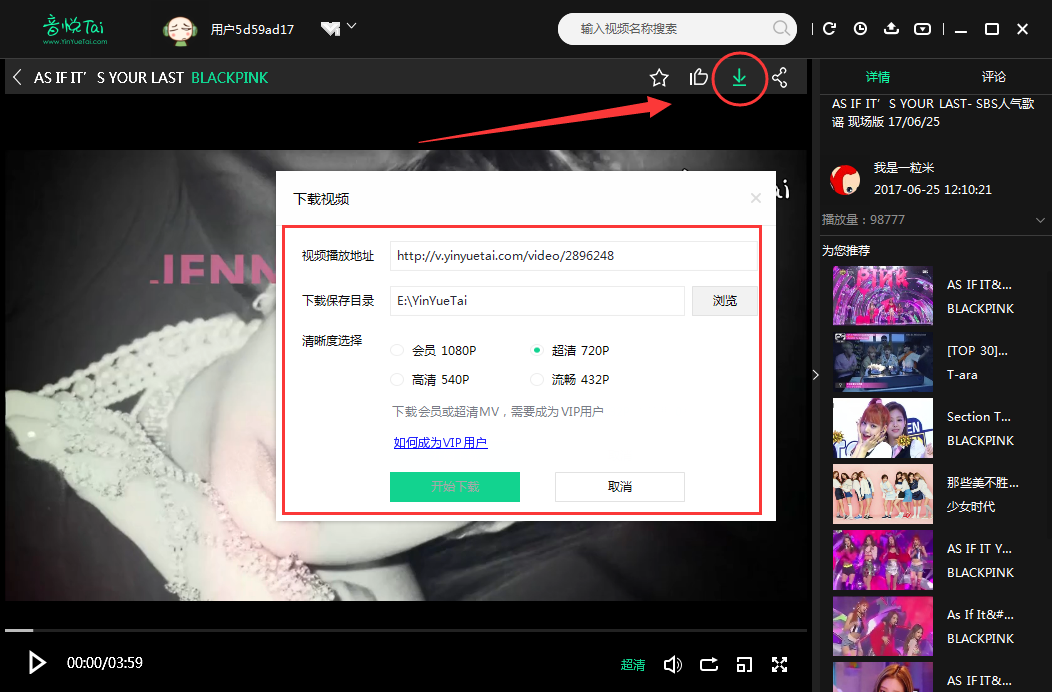The width and height of the screenshot is (1052, 692).
Task: Click the refresh icon in the top toolbar
Action: 829,29
